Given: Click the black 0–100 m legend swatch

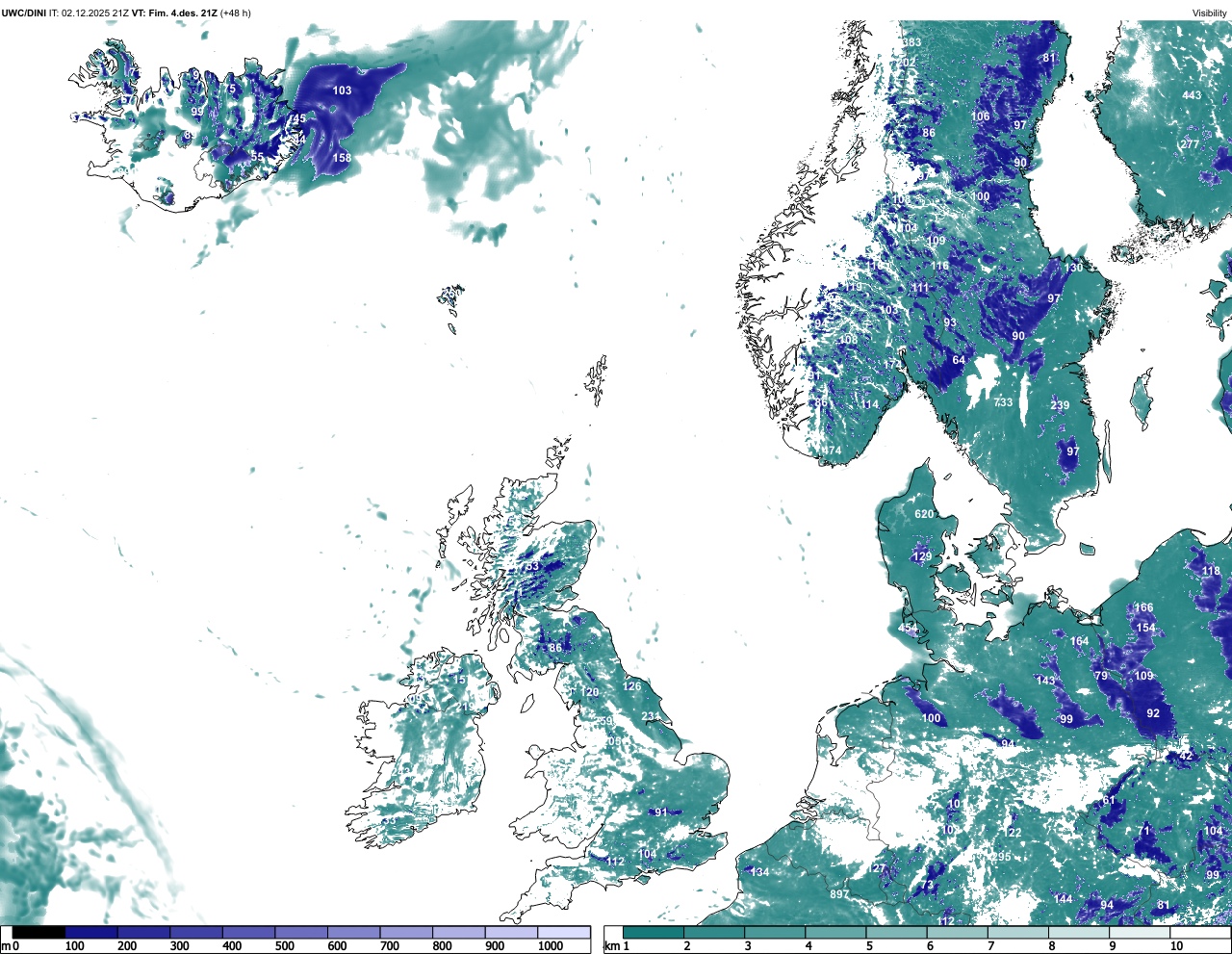Looking at the screenshot, I should point(39,932).
